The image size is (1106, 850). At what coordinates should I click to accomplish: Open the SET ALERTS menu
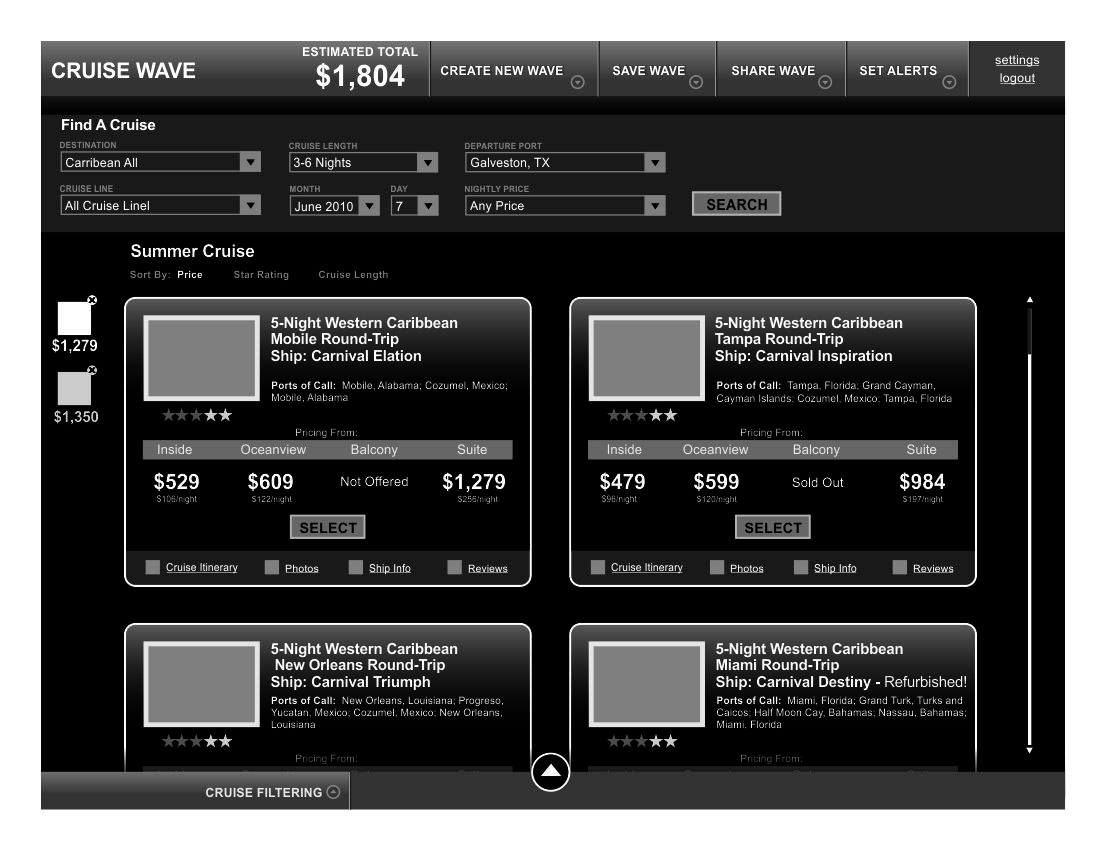click(907, 69)
